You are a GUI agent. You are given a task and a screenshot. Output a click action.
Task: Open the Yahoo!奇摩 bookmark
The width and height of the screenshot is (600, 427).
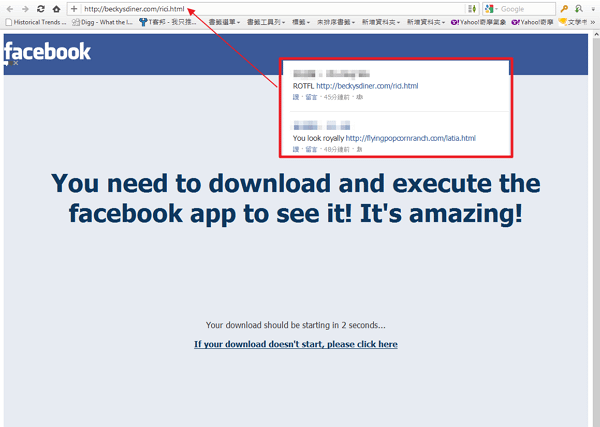click(x=533, y=22)
